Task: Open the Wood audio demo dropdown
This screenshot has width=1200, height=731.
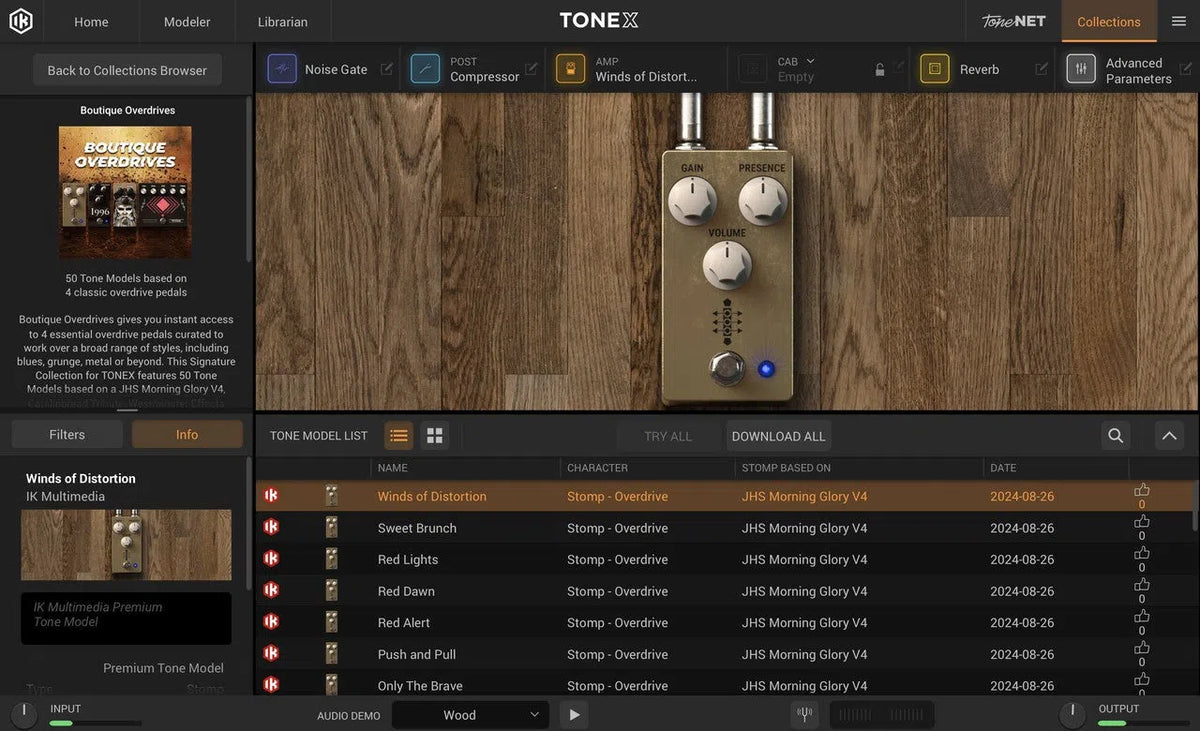Action: coord(470,714)
